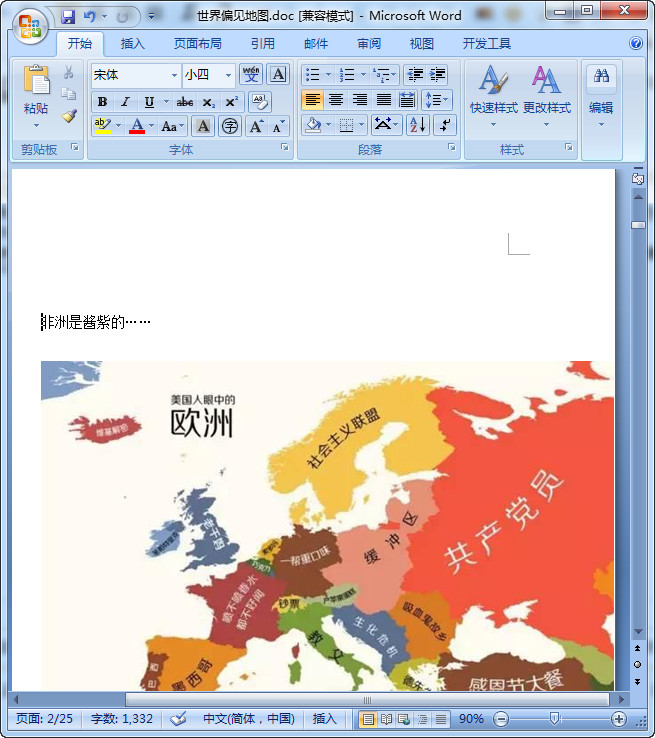Image resolution: width=655 pixels, height=738 pixels.
Task: Open Quick Styles gallery
Action: coord(493,96)
